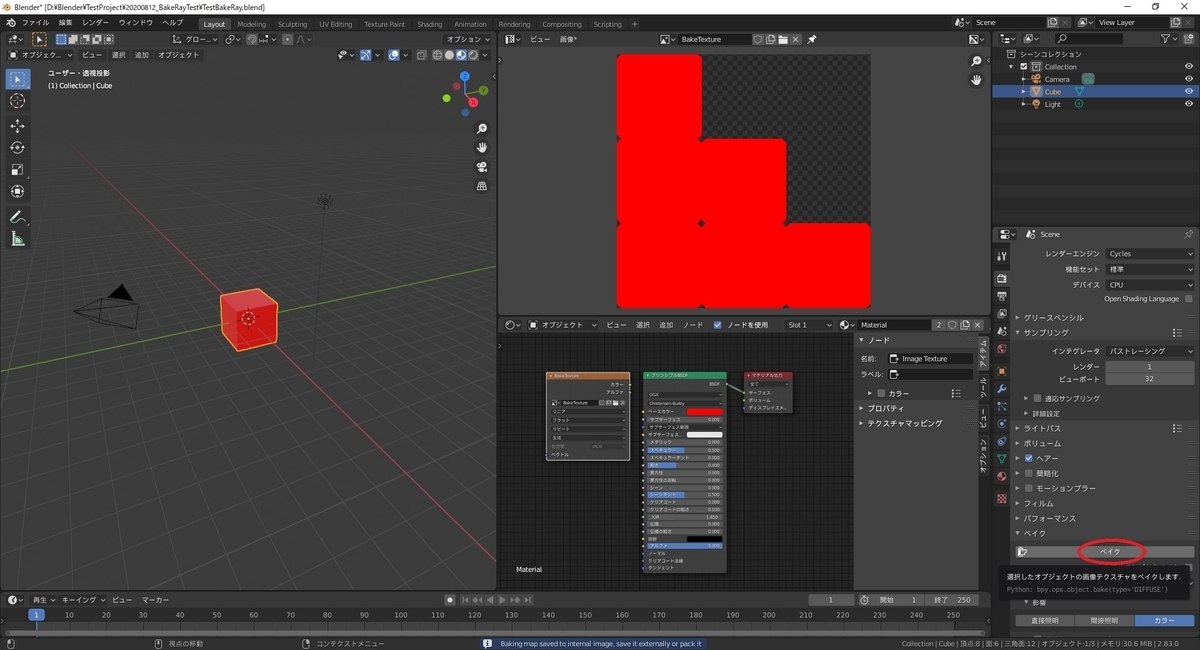This screenshot has width=1200, height=650.
Task: Select the Select Box tool
Action: point(18,79)
